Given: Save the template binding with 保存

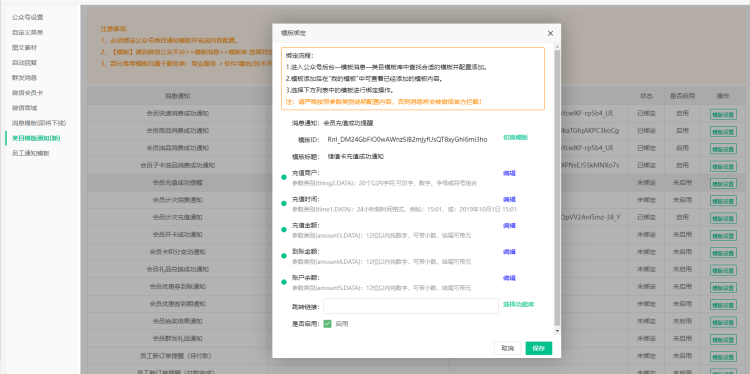Looking at the screenshot, I should 539,348.
